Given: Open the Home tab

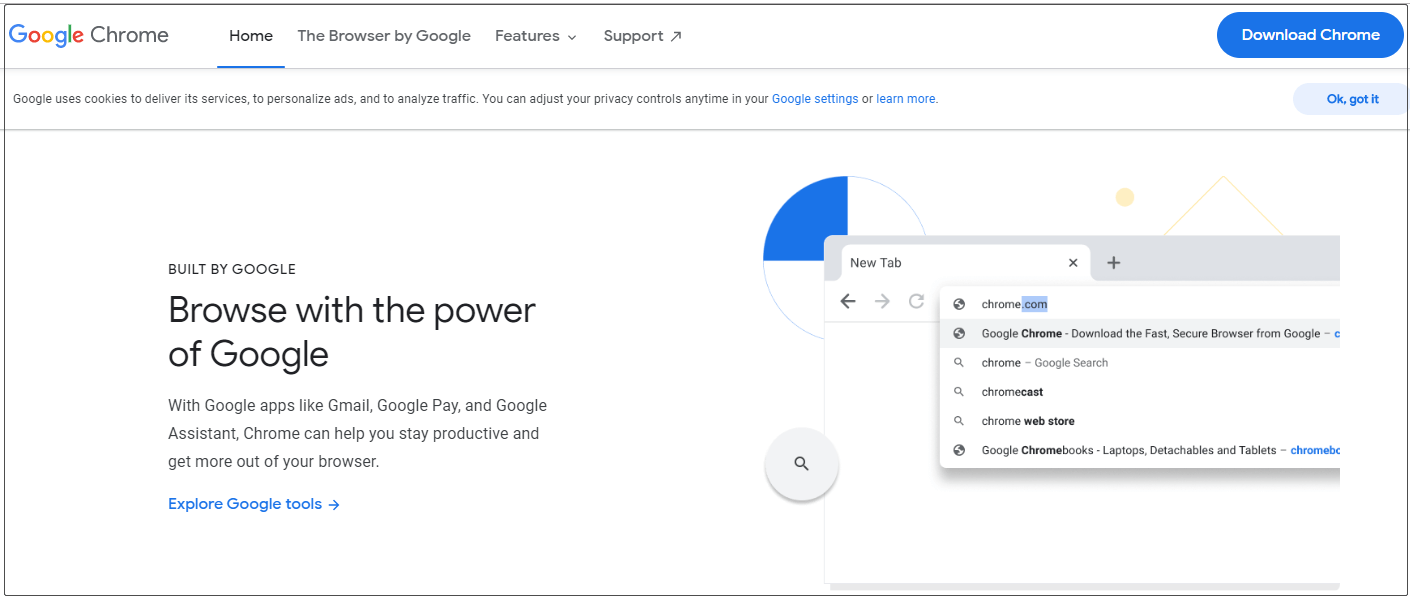Looking at the screenshot, I should click(251, 36).
